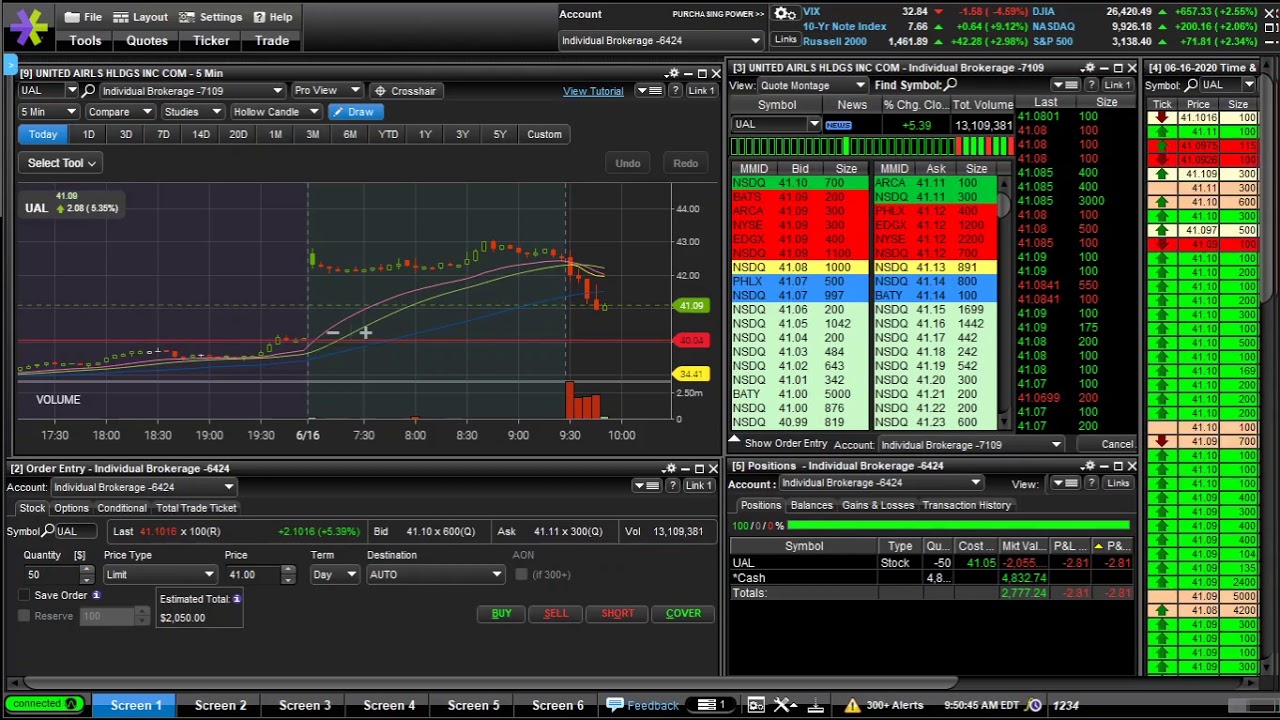Toggle the AON checkbox
This screenshot has height=720, width=1280.
[521, 574]
